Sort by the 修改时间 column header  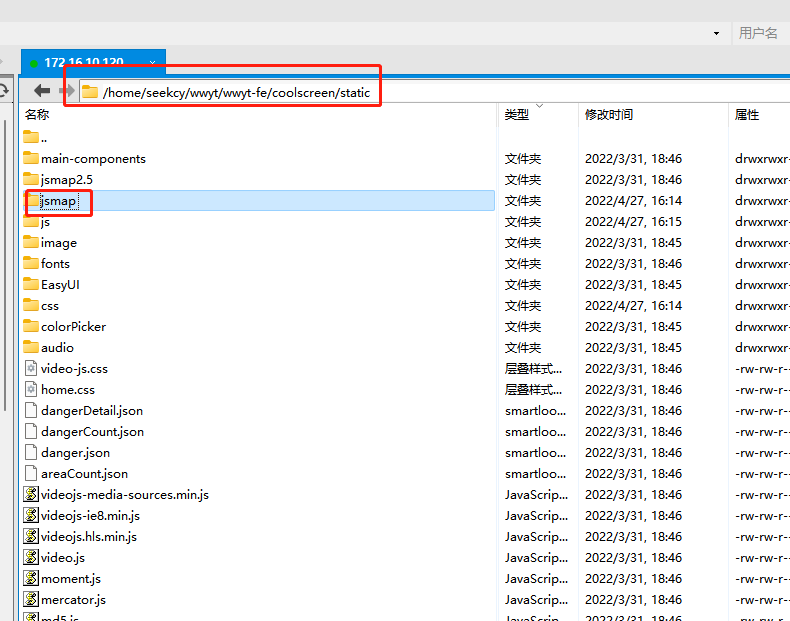[x=609, y=114]
